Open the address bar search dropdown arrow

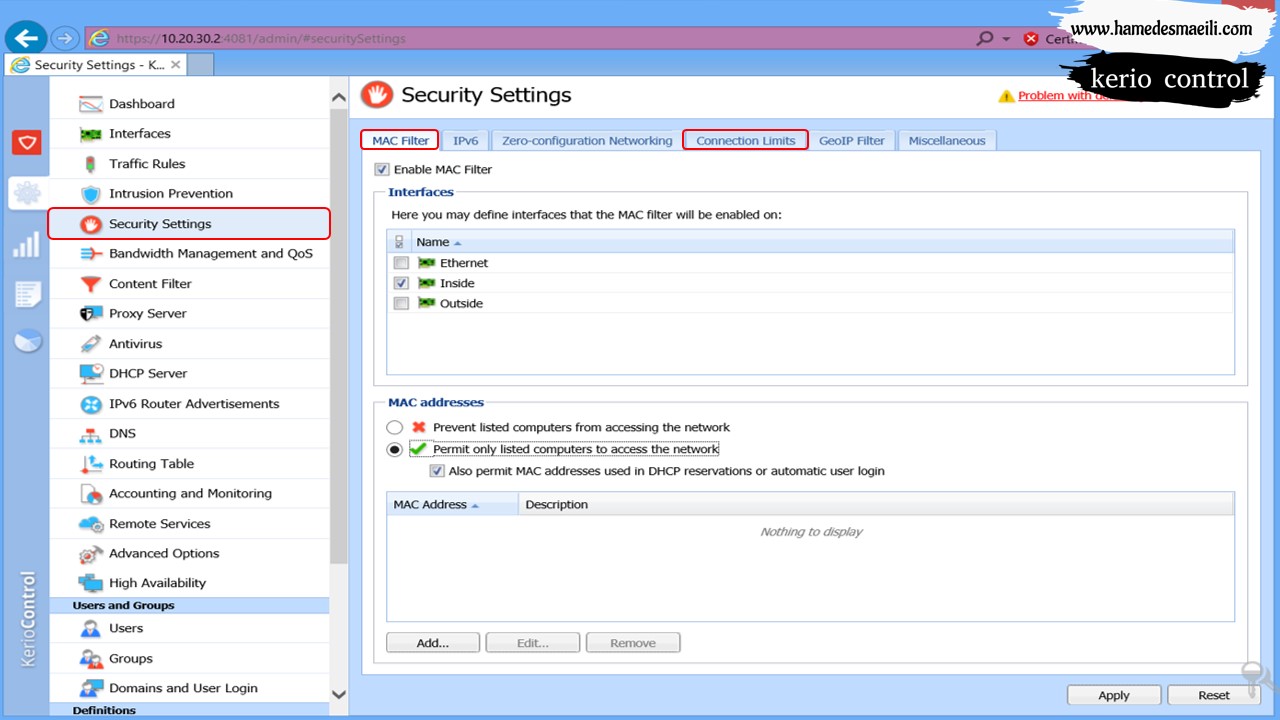pos(1006,39)
